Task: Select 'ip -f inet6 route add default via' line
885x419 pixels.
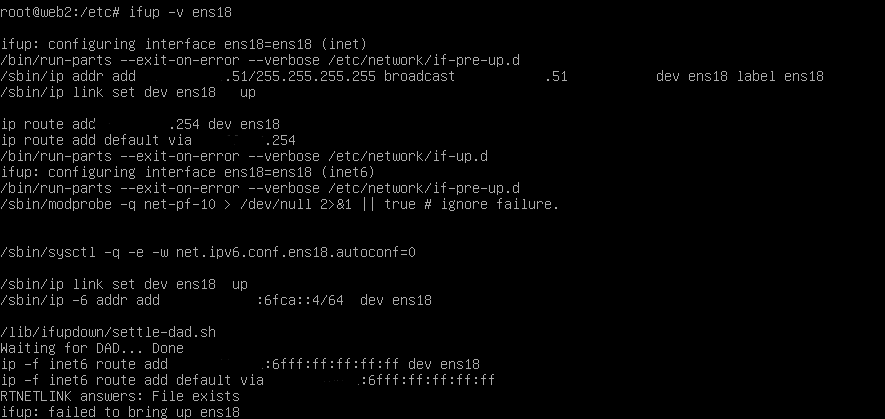Action: coord(248,380)
